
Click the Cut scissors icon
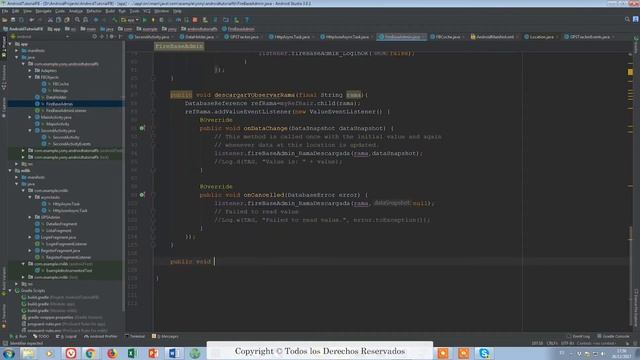pyautogui.click(x=50, y=20)
